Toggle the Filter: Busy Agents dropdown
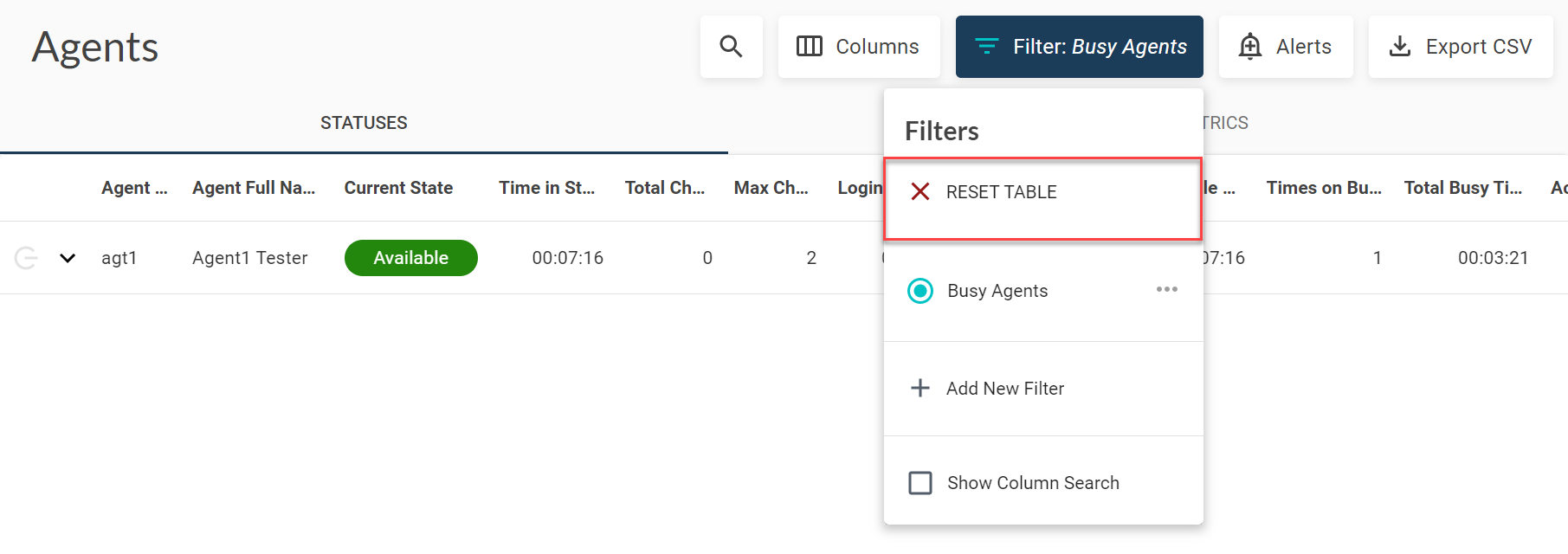 click(1079, 47)
